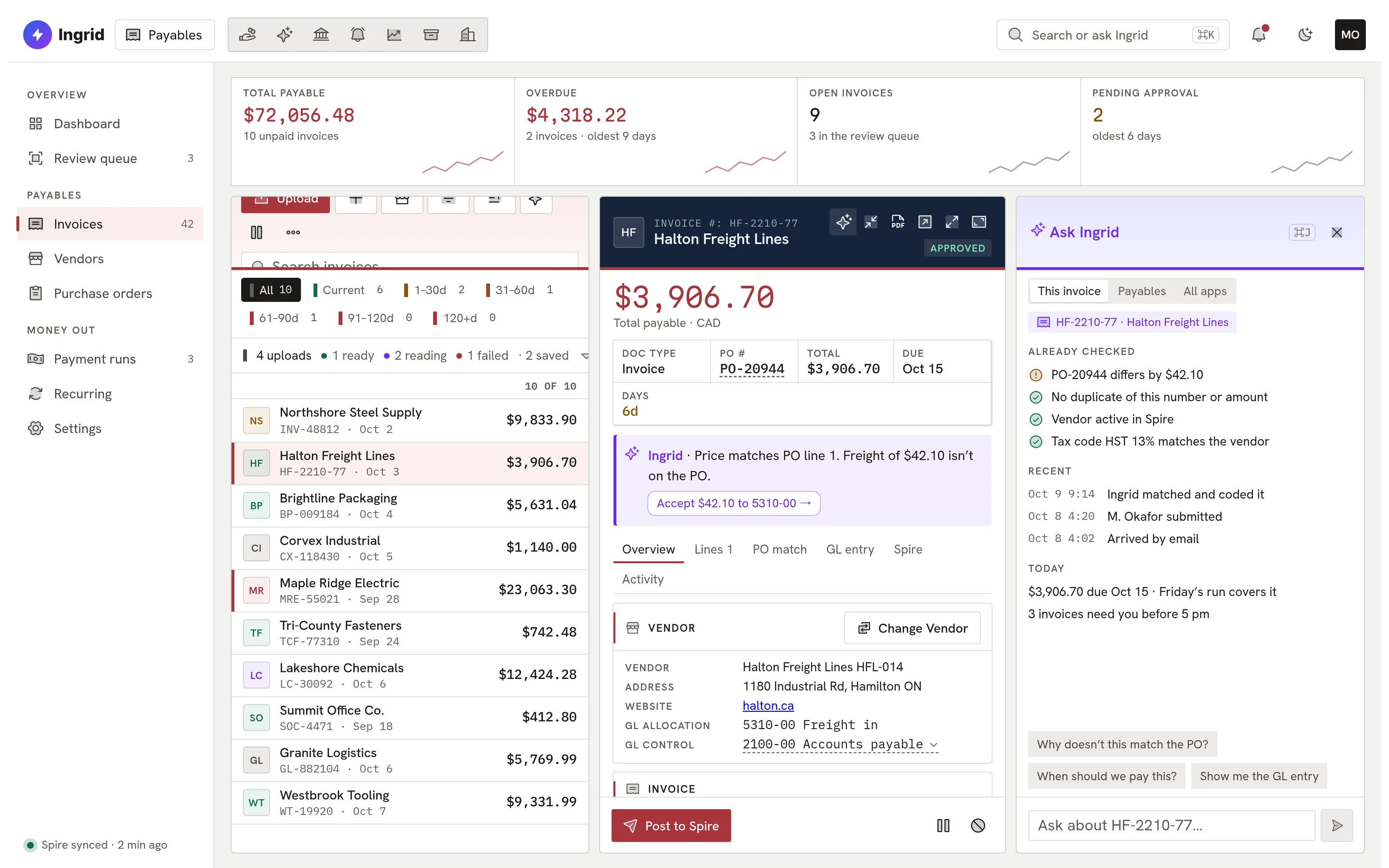Screen dimensions: 1389x868
Task: Filter invoices by 1-30d aging
Action: point(435,290)
